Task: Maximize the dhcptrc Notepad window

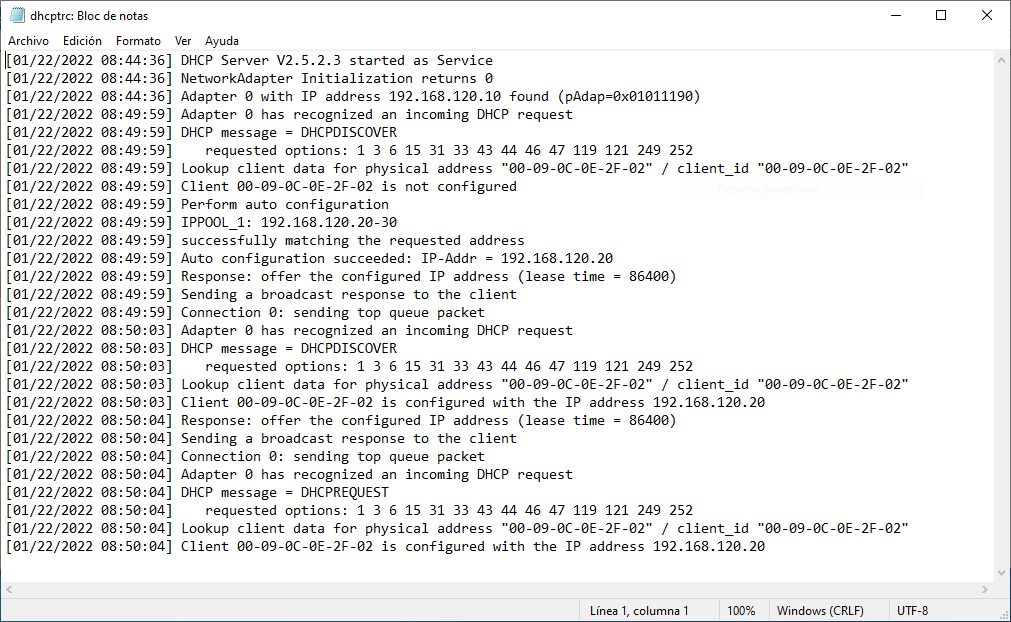Action: [x=941, y=15]
